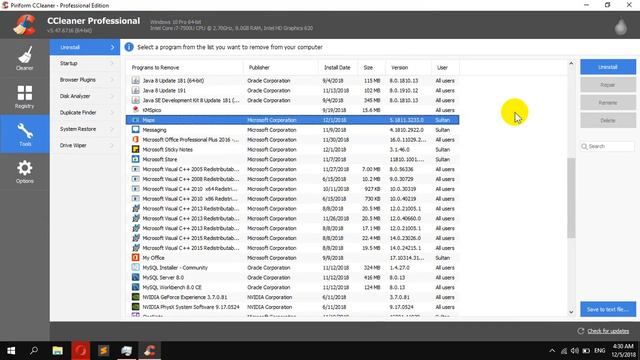Click the Microsoft Office Professional Plus icon
This screenshot has height=360, width=640.
tap(136, 139)
